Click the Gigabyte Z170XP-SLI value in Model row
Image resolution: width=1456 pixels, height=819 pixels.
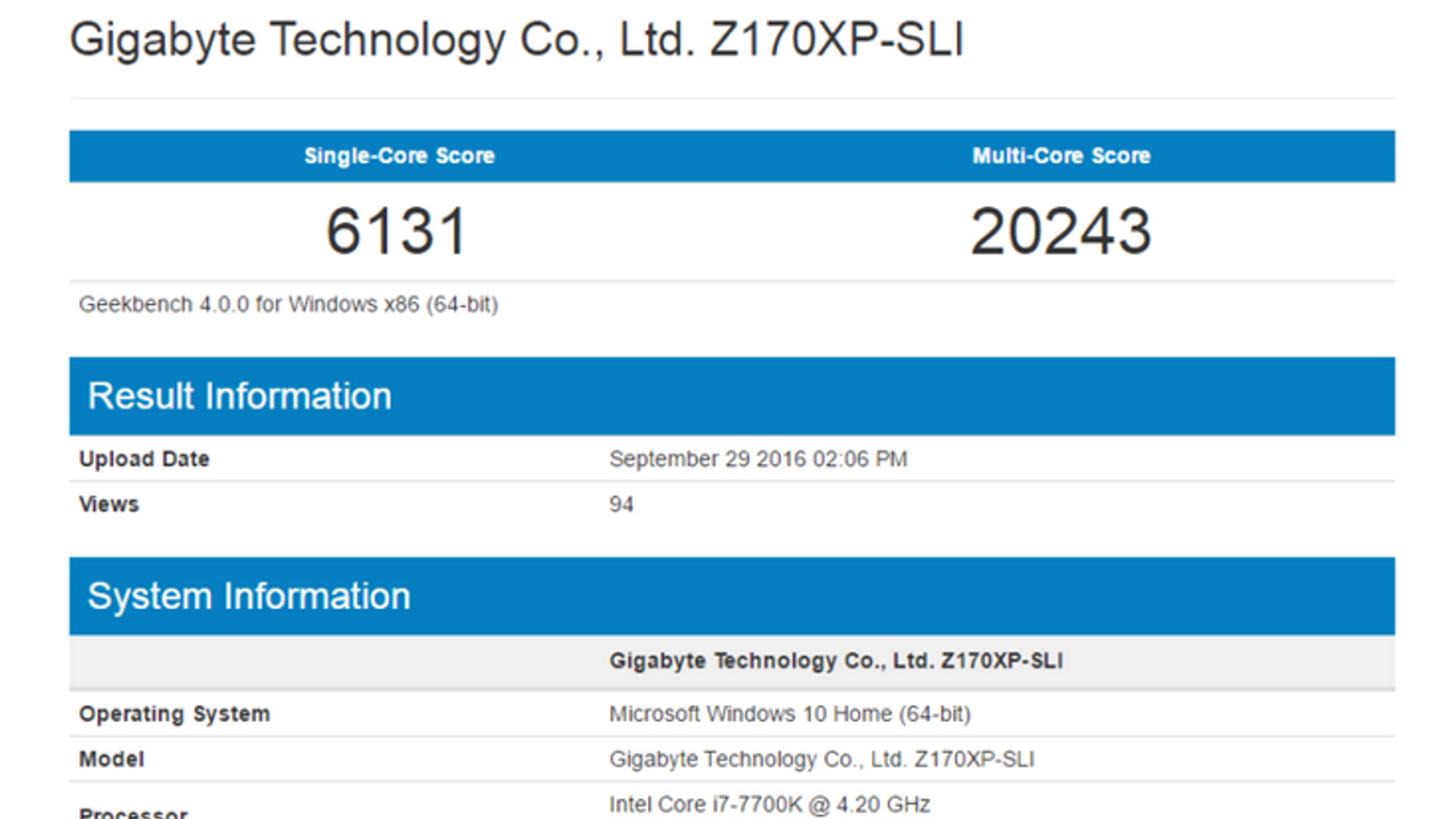822,759
